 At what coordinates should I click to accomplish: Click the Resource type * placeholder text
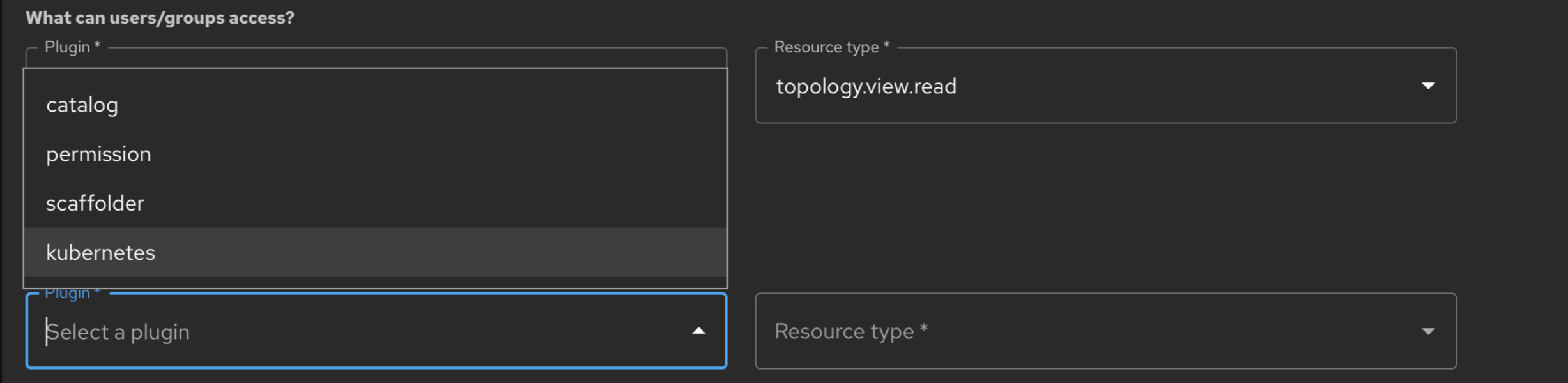[850, 331]
